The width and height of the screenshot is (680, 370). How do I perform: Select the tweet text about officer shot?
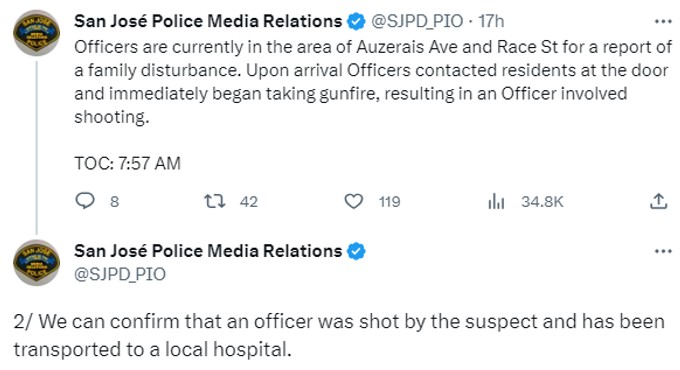[339, 335]
